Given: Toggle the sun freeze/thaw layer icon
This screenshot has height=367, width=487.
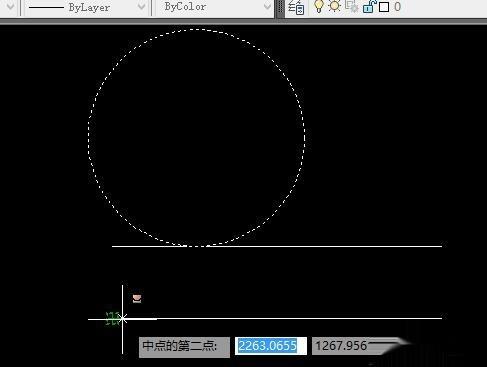Looking at the screenshot, I should click(334, 6).
